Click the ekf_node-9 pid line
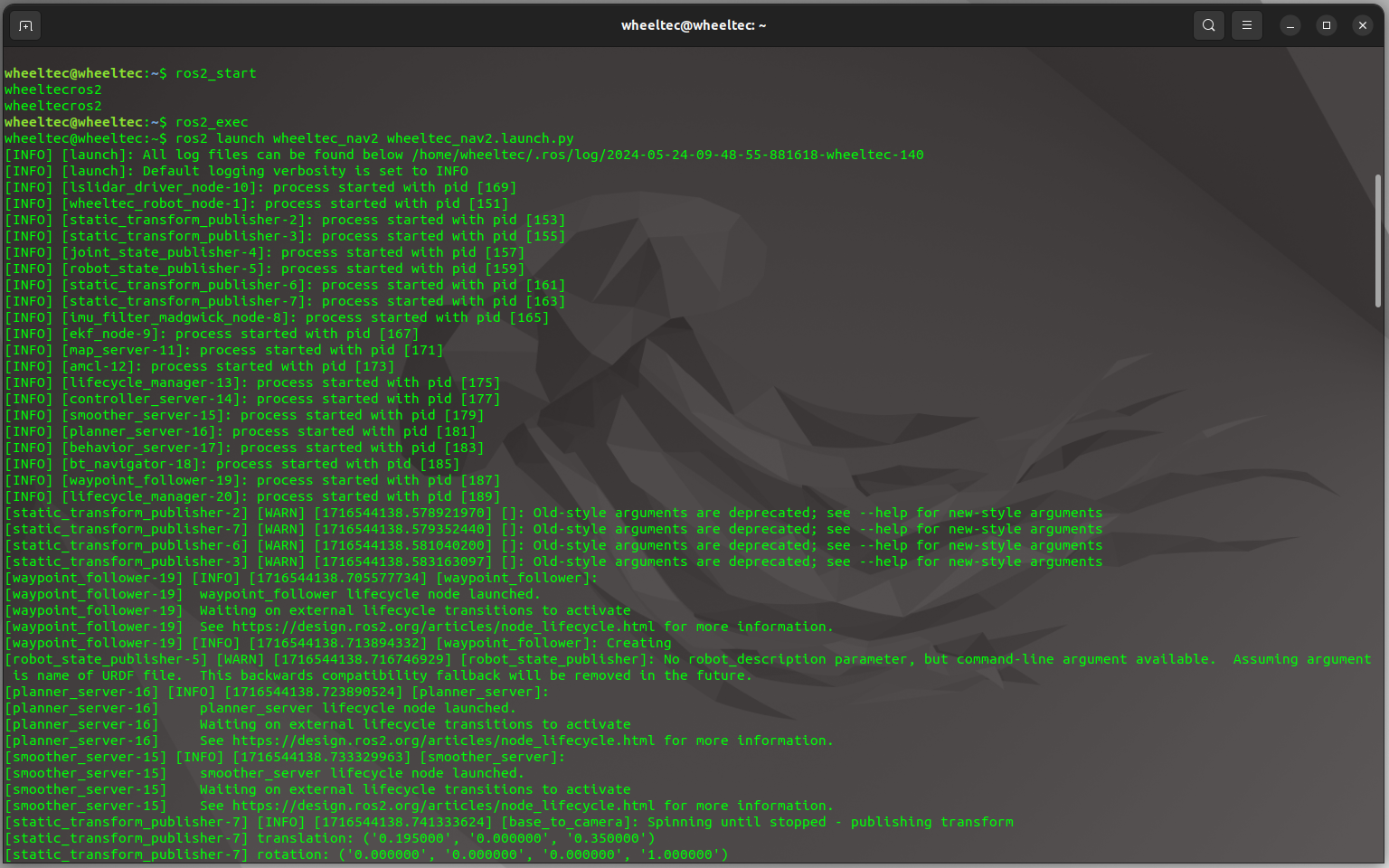 pyautogui.click(x=212, y=334)
